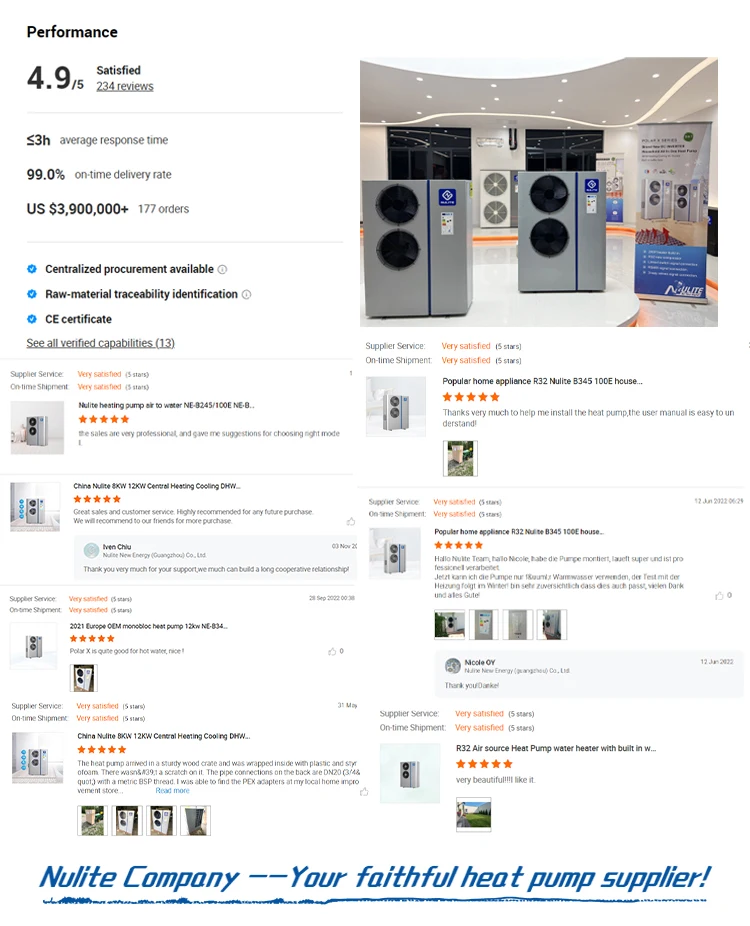Image resolution: width=750 pixels, height=926 pixels.
Task: Open See all verified capabilities (13)
Action: click(100, 343)
